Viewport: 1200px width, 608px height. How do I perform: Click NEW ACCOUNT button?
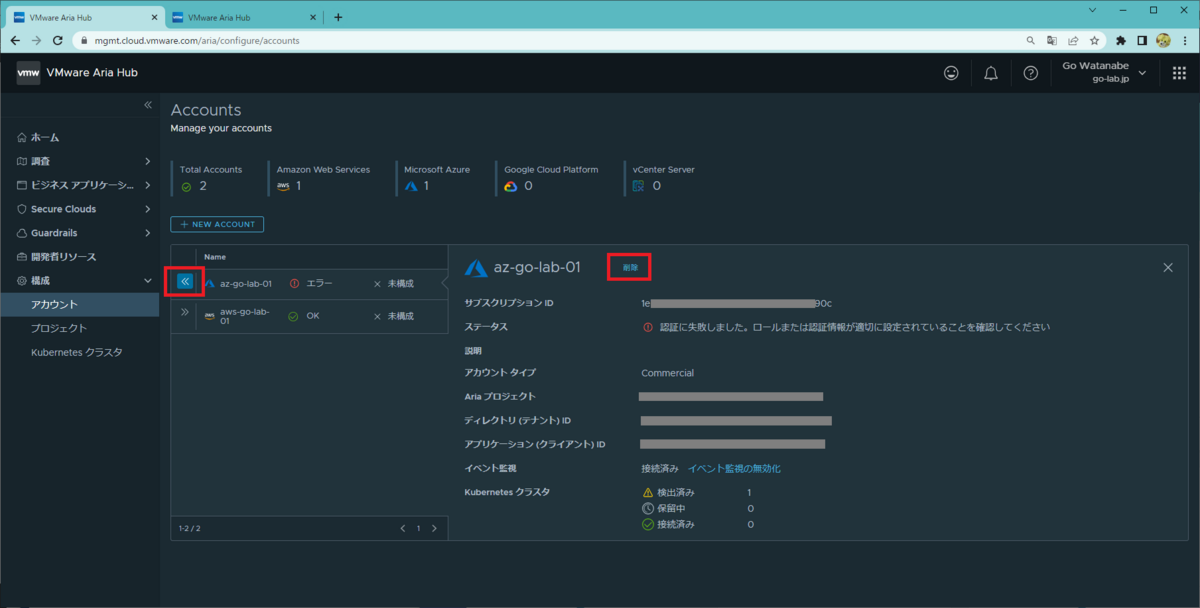pyautogui.click(x=217, y=224)
